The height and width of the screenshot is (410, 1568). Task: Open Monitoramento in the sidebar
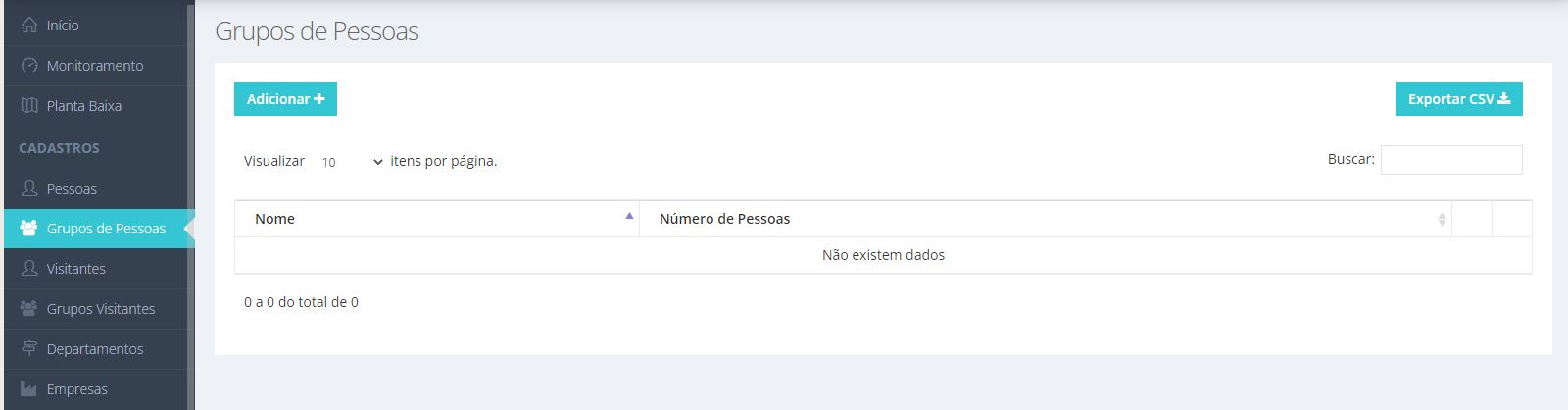(96, 66)
